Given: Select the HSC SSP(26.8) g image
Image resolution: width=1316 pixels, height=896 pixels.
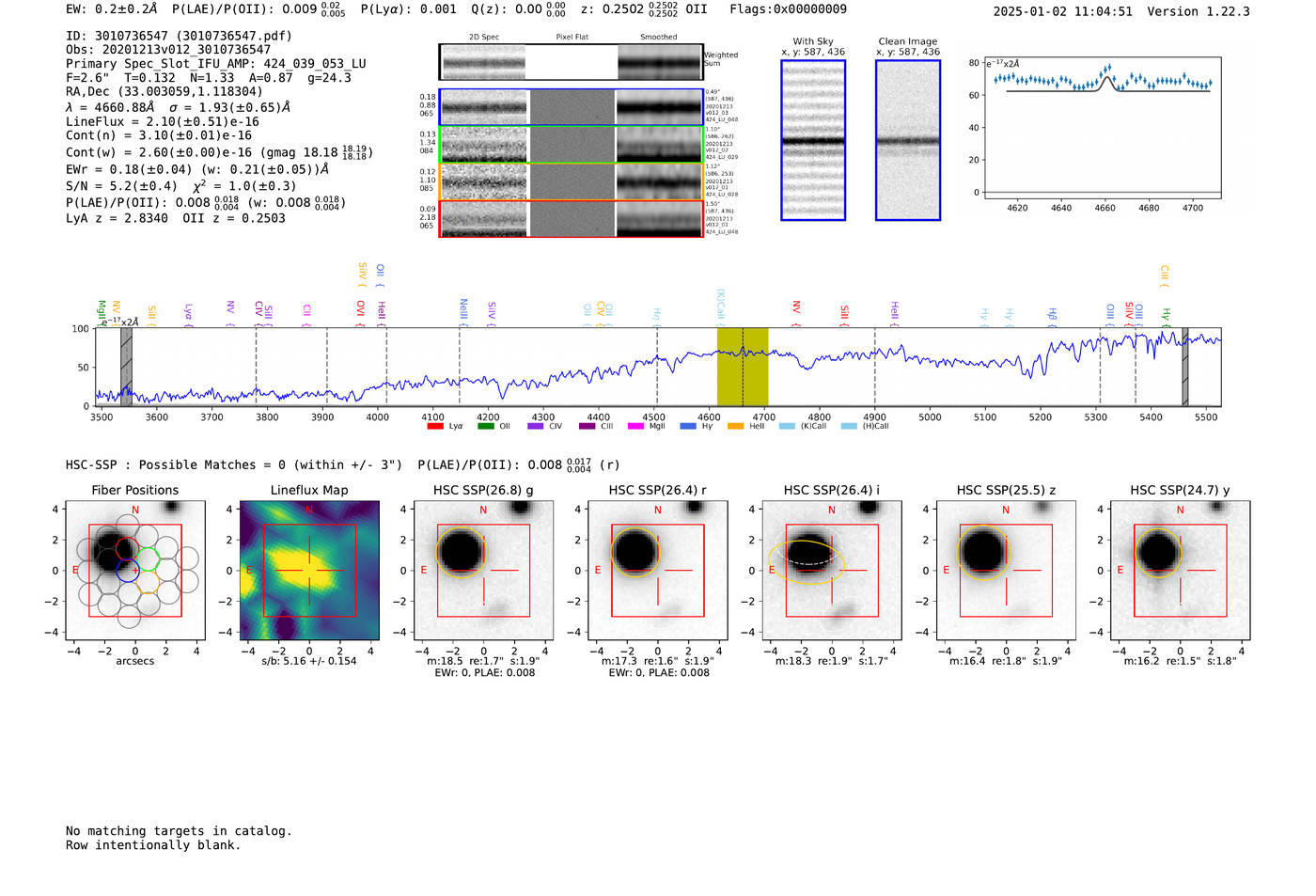Looking at the screenshot, I should (483, 570).
